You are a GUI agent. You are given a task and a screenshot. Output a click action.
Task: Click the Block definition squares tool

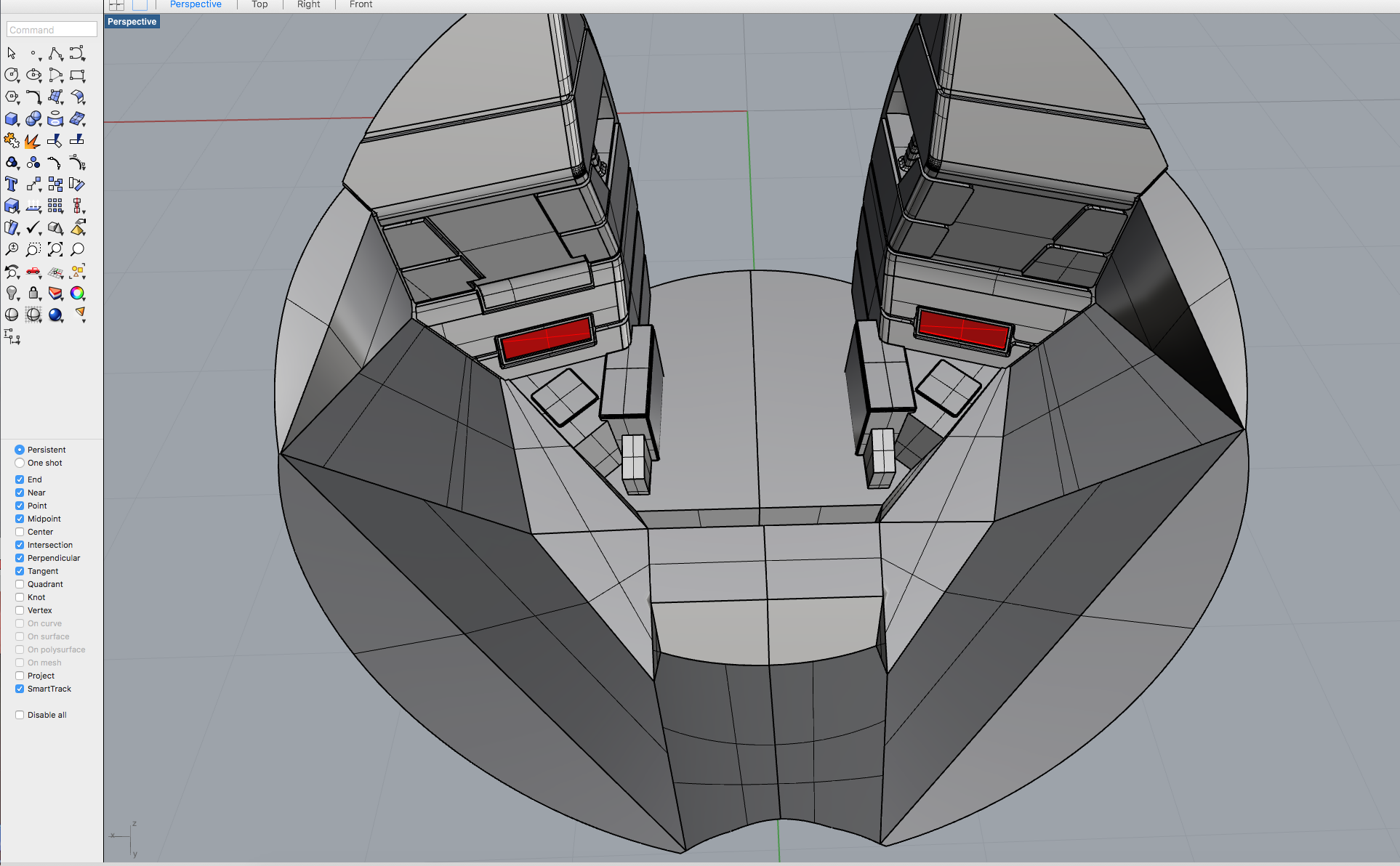point(55,184)
